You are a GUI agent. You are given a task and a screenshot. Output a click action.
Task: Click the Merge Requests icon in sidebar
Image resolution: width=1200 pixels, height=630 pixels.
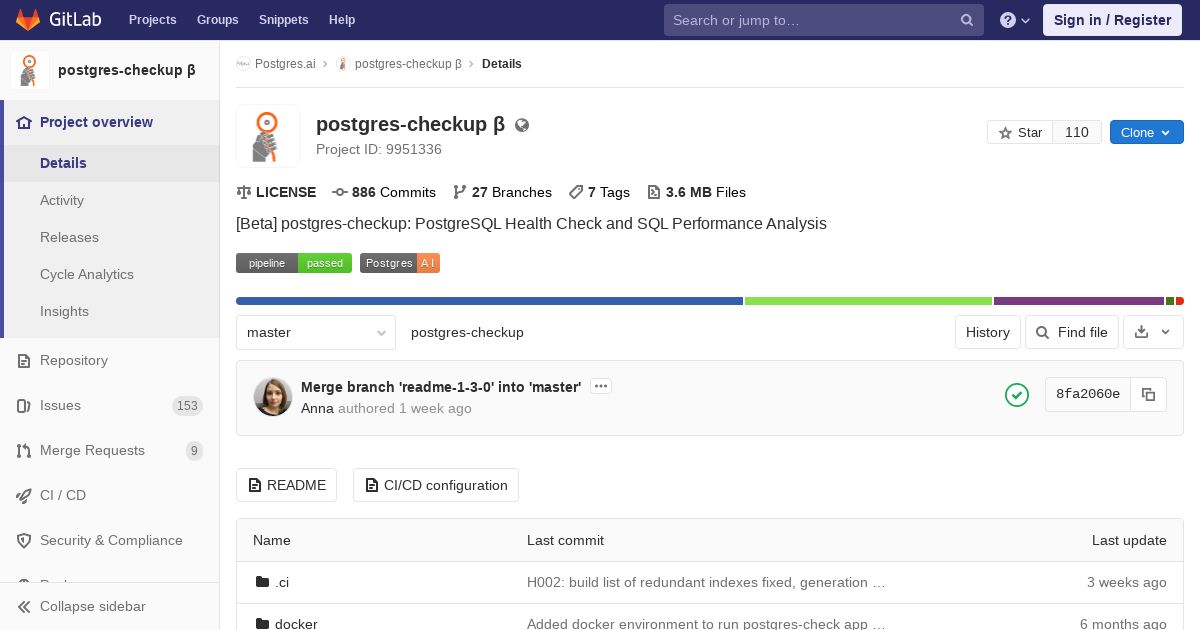coord(24,451)
